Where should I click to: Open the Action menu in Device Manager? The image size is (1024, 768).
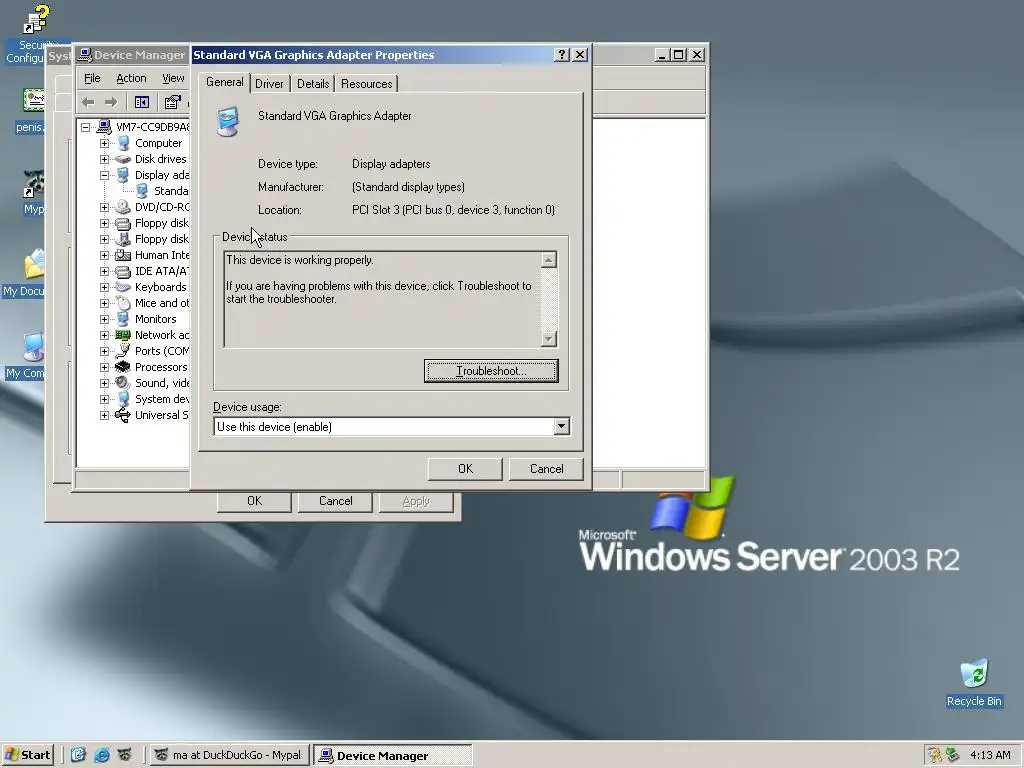coord(131,78)
